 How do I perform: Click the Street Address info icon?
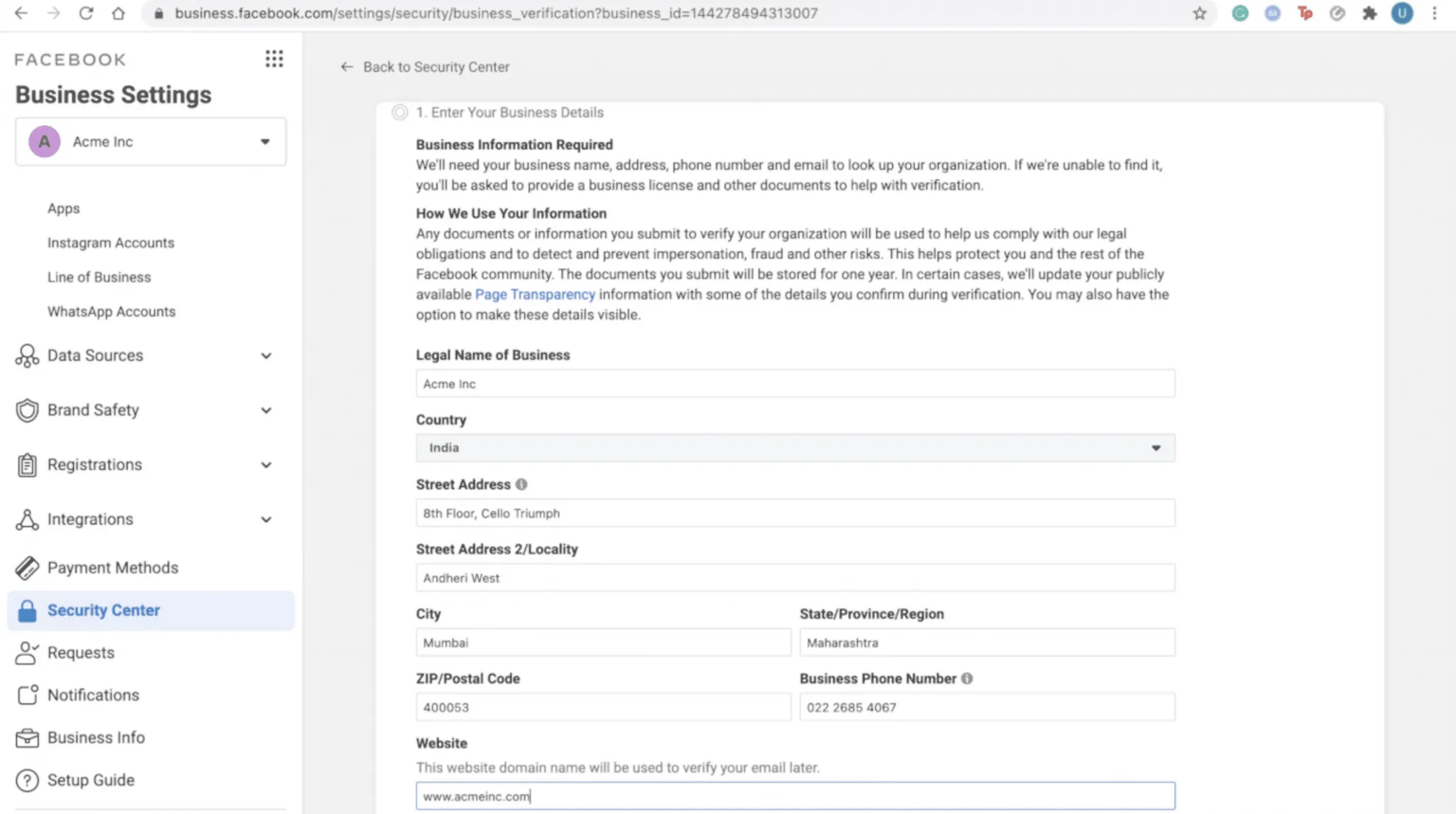(x=521, y=484)
